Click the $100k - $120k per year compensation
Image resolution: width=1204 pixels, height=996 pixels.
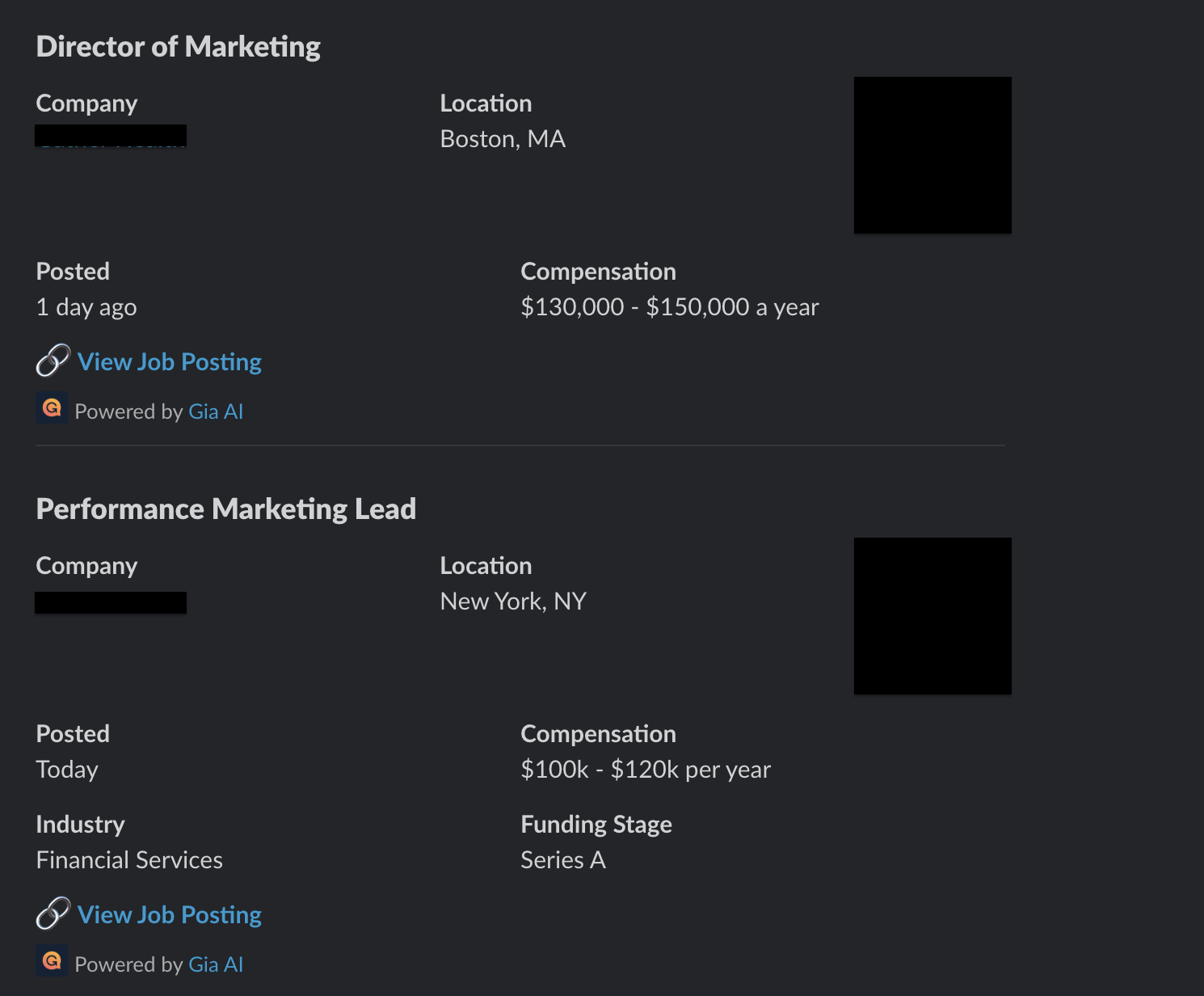tap(646, 770)
